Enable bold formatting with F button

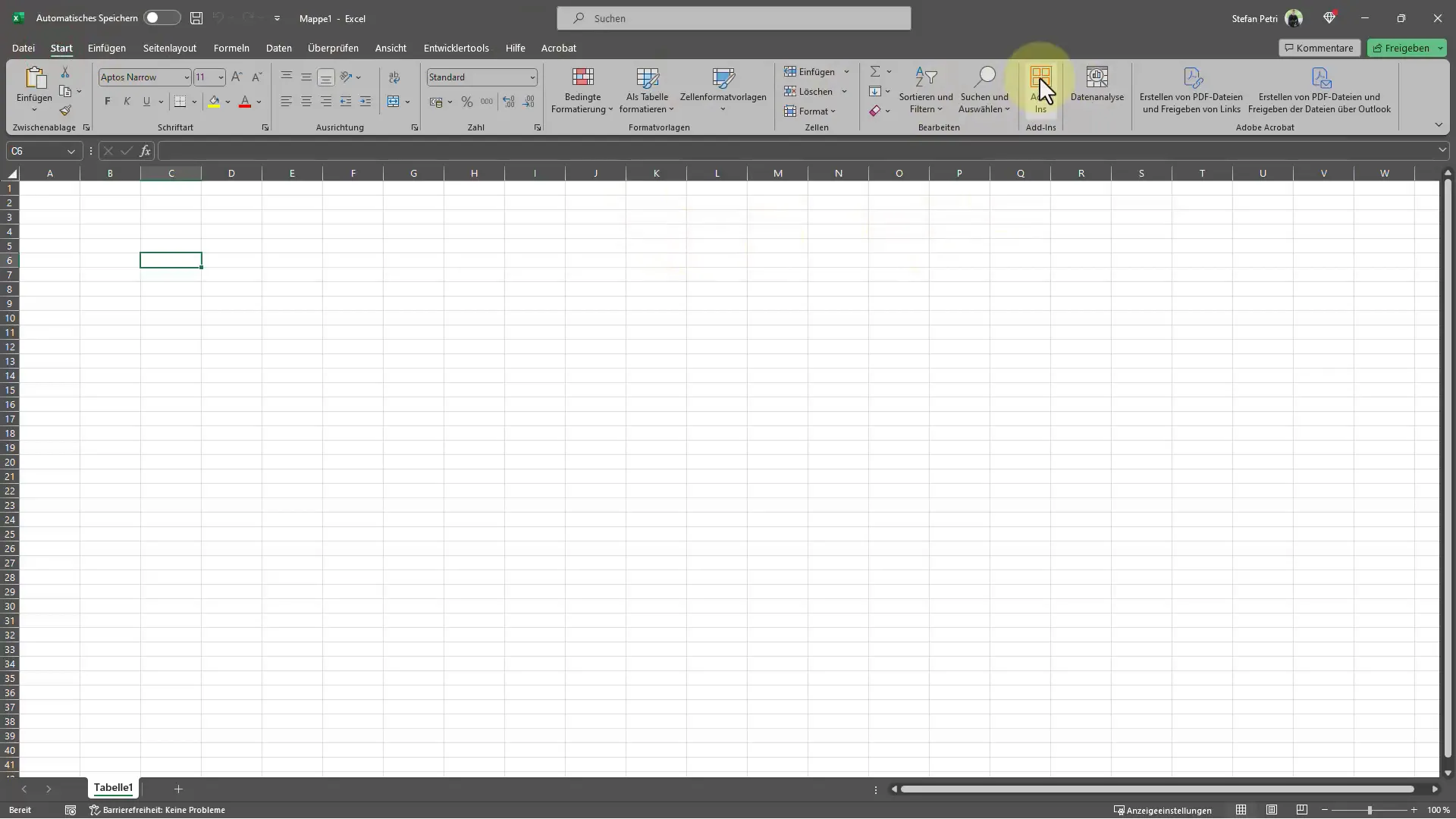pos(107,101)
